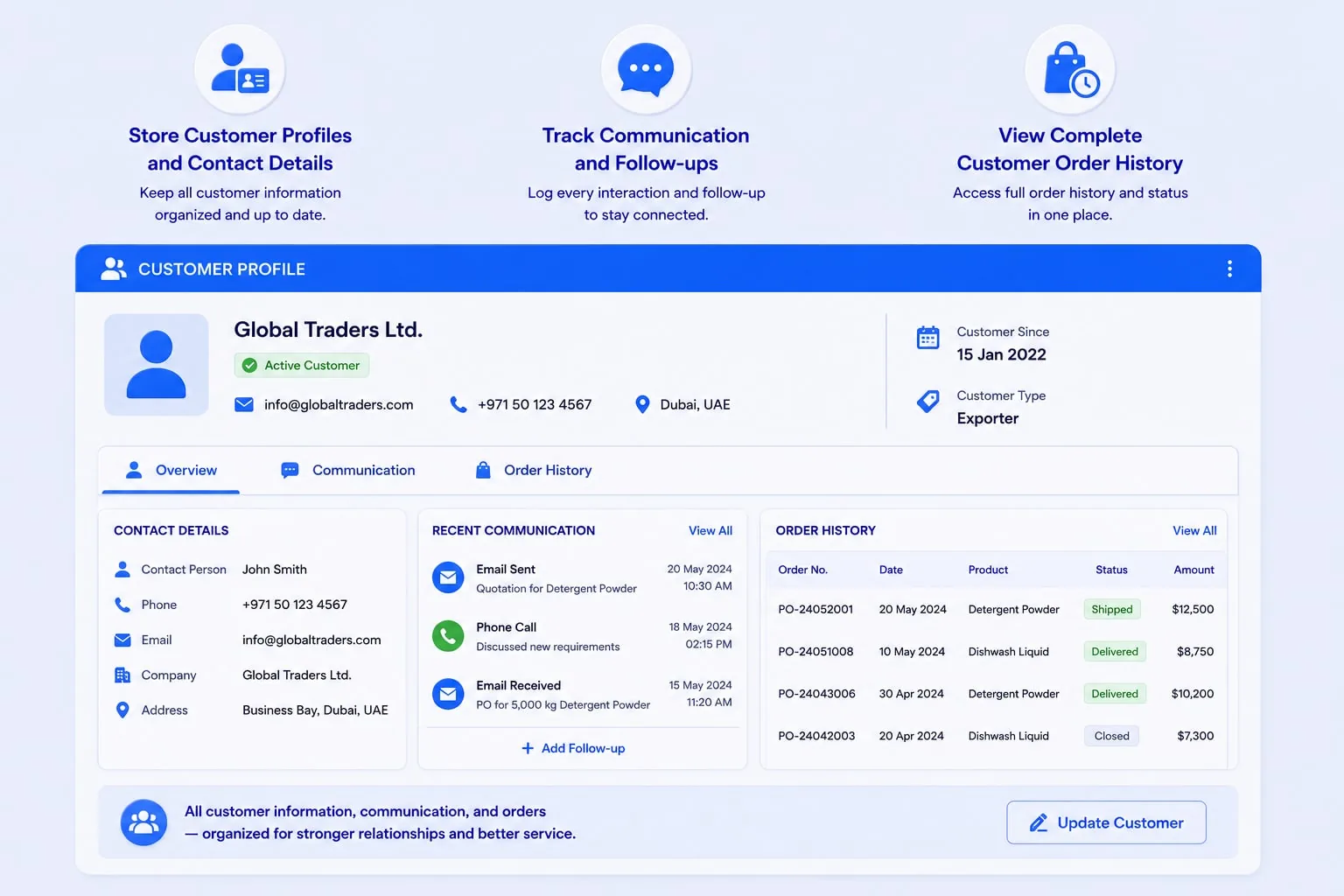This screenshot has height=896, width=1344.
Task: Click the Email Received envelope icon
Action: tap(448, 694)
